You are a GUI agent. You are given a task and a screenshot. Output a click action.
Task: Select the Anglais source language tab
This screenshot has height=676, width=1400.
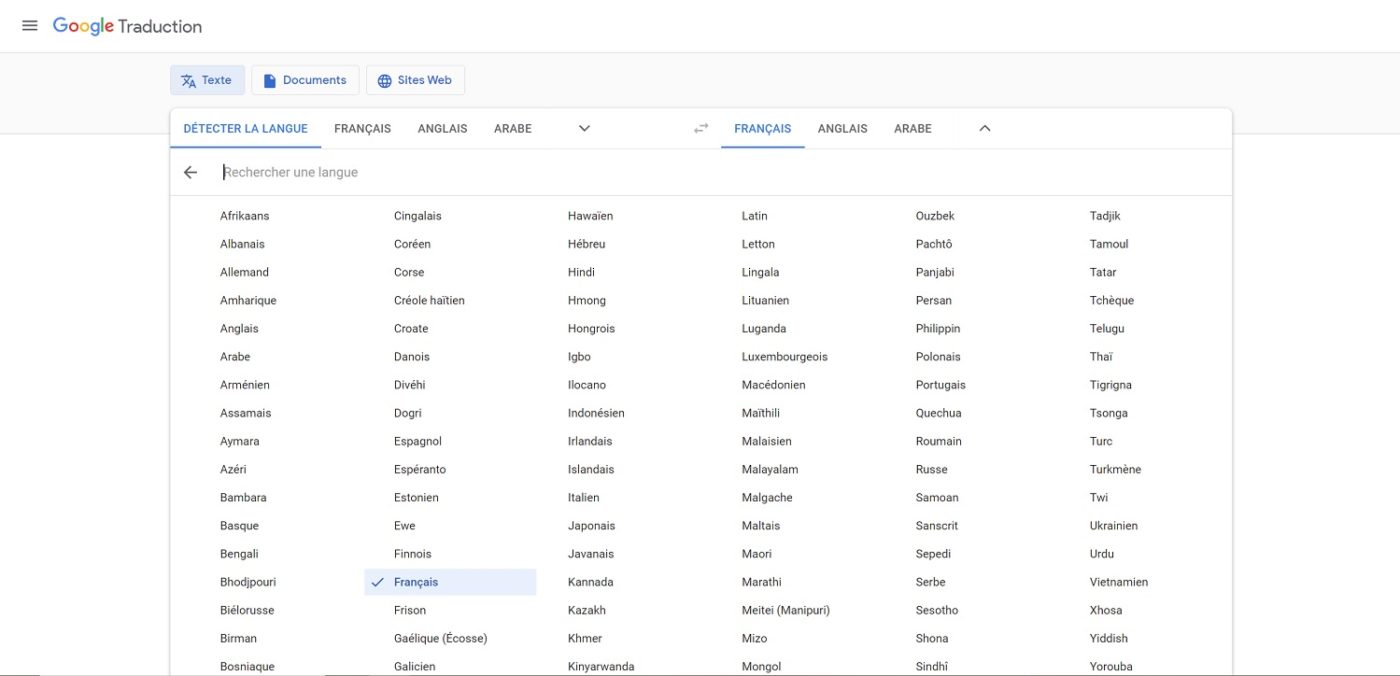[442, 128]
